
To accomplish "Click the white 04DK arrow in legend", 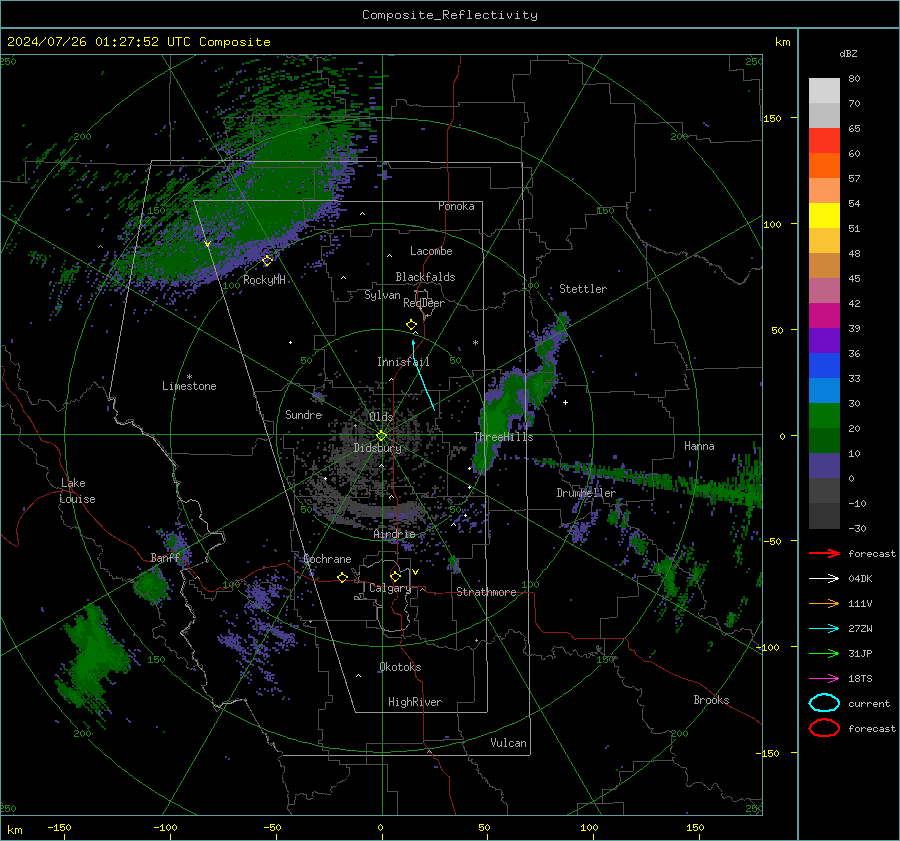I will click(824, 579).
